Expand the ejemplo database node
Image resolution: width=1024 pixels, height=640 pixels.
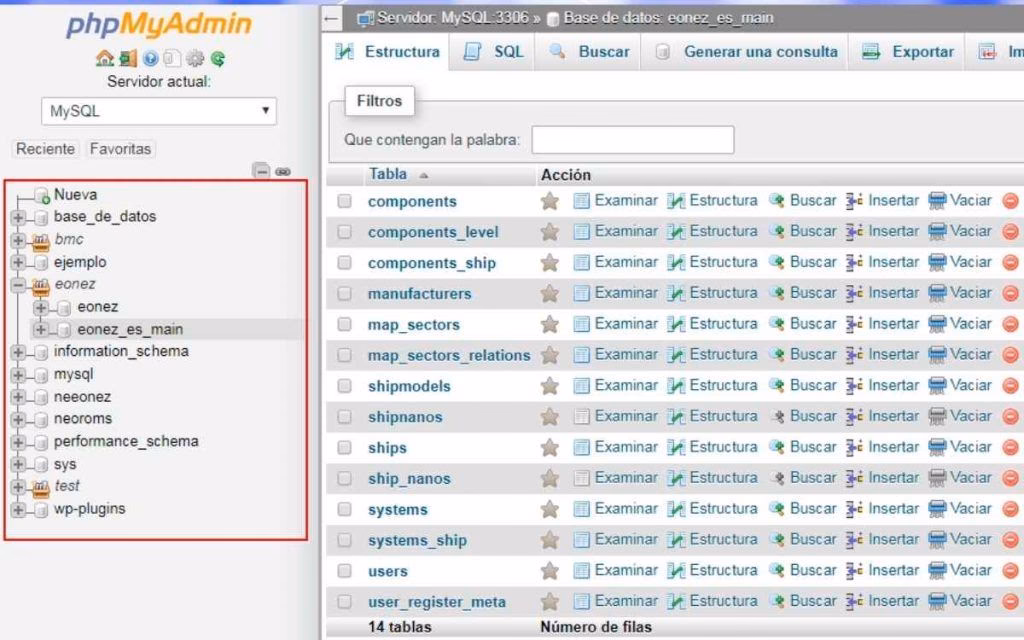tap(18, 263)
